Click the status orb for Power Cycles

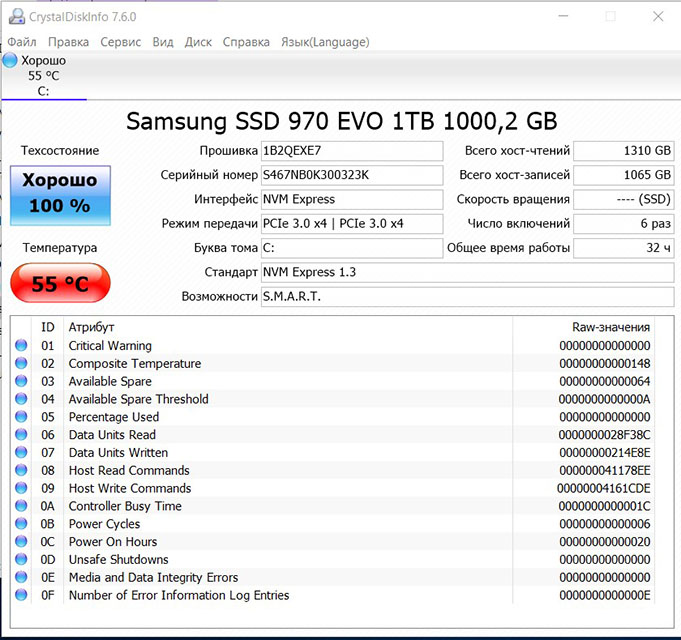[21, 523]
